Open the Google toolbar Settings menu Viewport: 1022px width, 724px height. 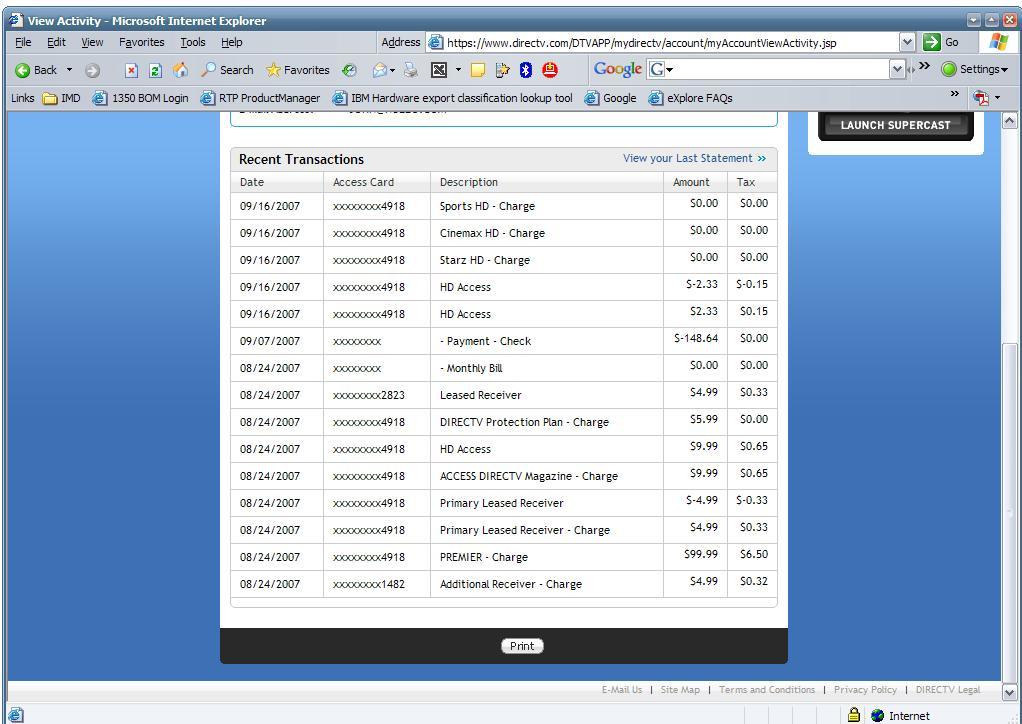[x=974, y=69]
